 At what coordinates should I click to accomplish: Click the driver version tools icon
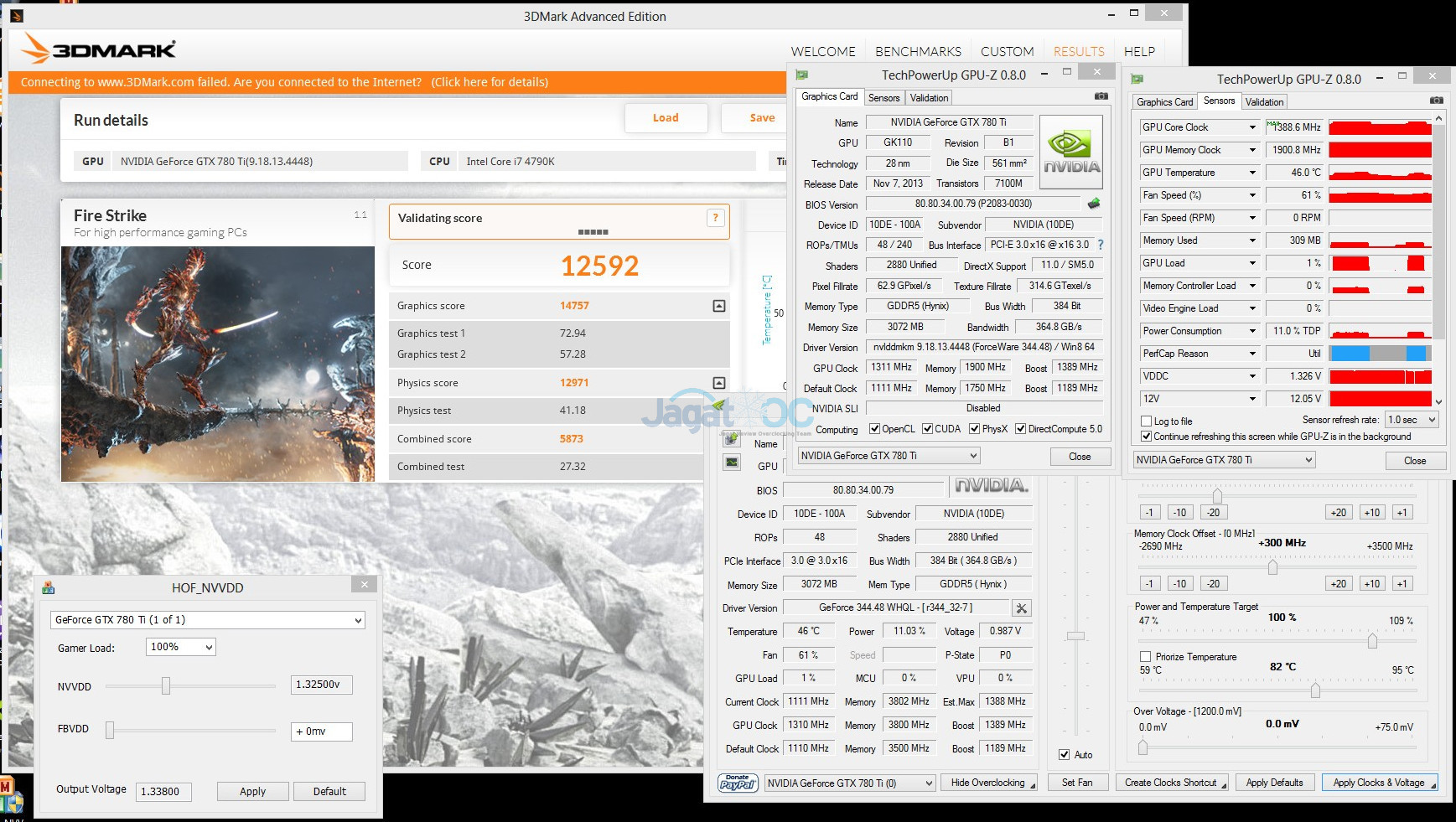tap(1021, 608)
